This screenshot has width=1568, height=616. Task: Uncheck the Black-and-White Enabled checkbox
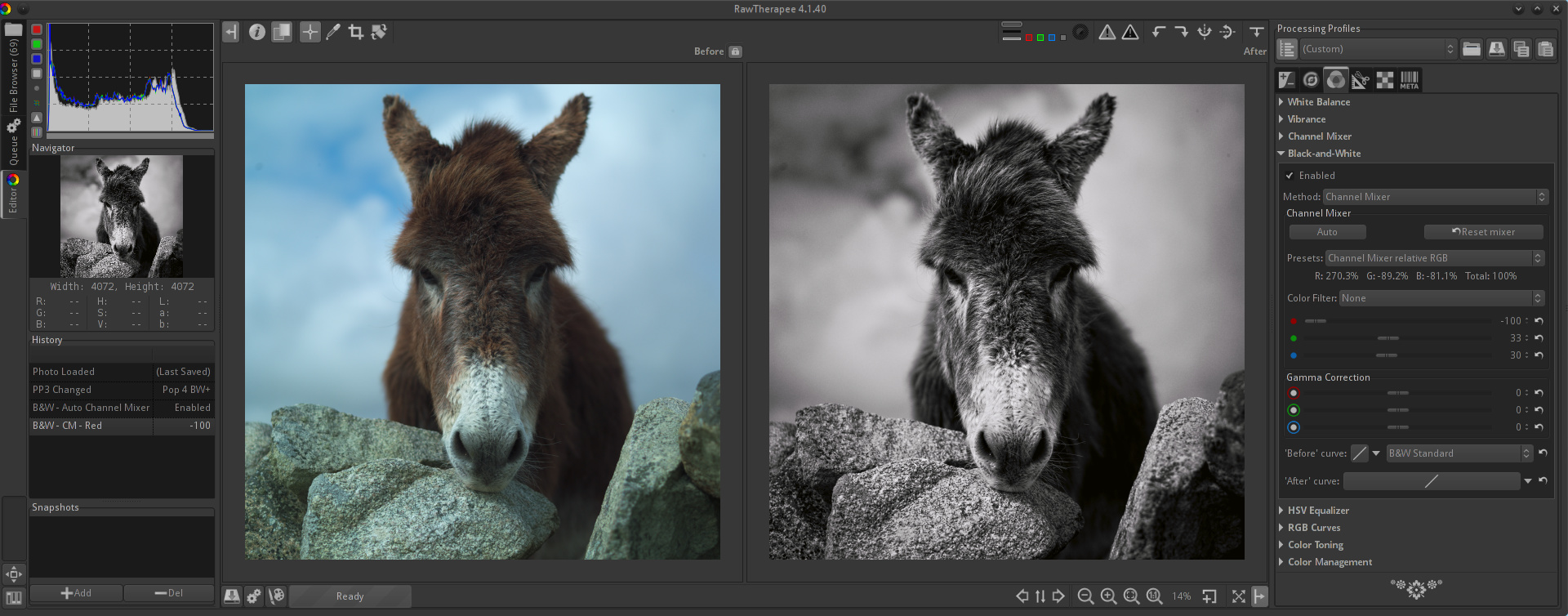pyautogui.click(x=1290, y=176)
